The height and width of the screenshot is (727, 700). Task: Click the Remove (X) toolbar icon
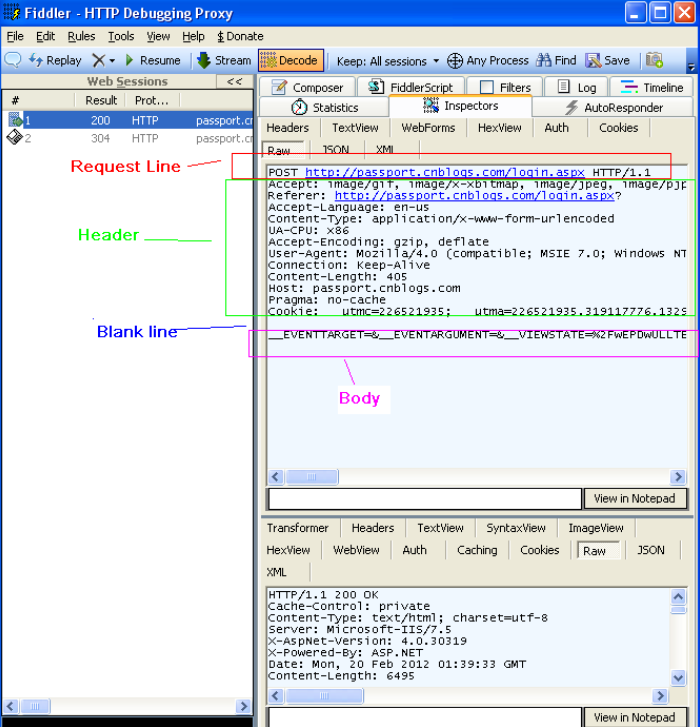(x=98, y=60)
